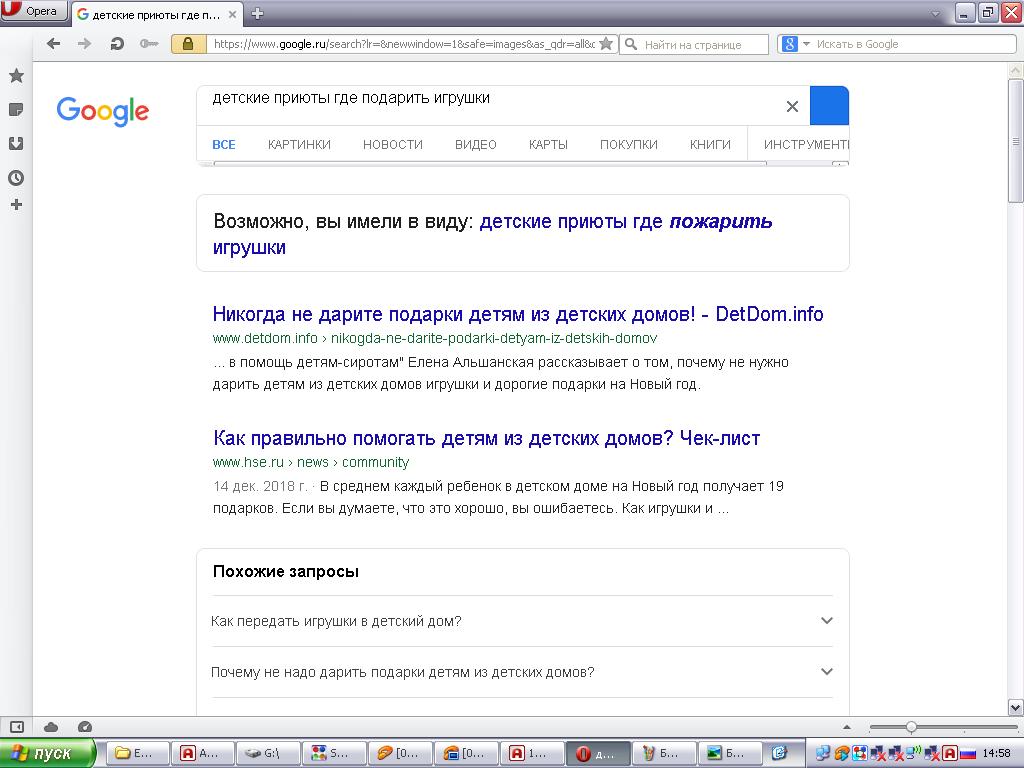Click the scrollbar down arrow

(x=1016, y=707)
